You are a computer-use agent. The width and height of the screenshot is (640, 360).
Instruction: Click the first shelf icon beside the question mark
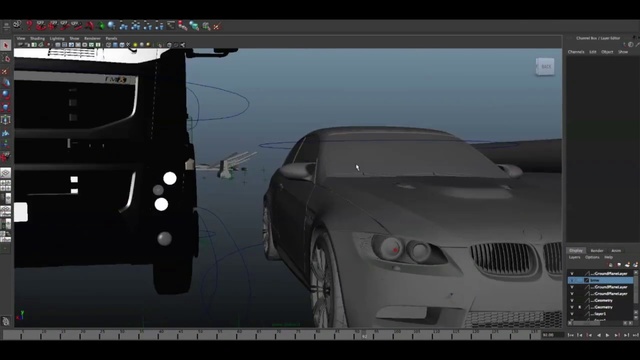[17, 25]
